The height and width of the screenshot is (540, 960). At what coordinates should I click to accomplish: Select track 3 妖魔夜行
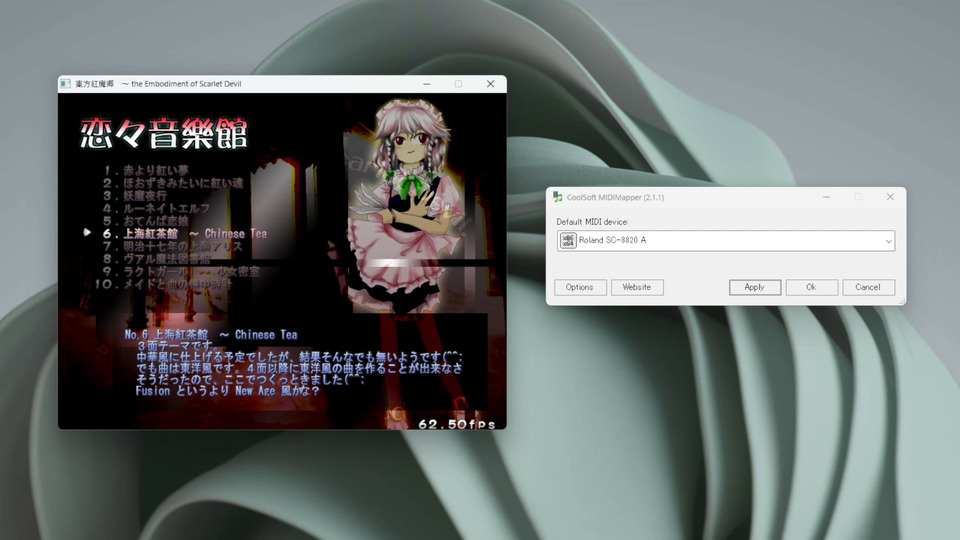pyautogui.click(x=135, y=195)
